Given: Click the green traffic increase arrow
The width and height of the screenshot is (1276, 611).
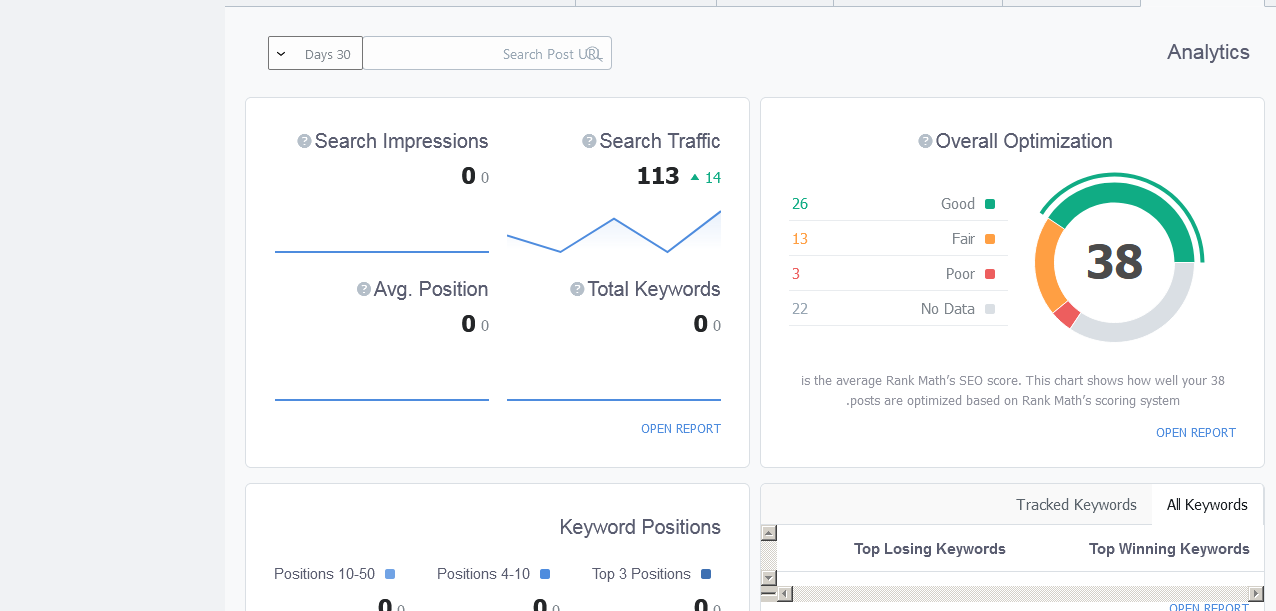Looking at the screenshot, I should point(695,177).
